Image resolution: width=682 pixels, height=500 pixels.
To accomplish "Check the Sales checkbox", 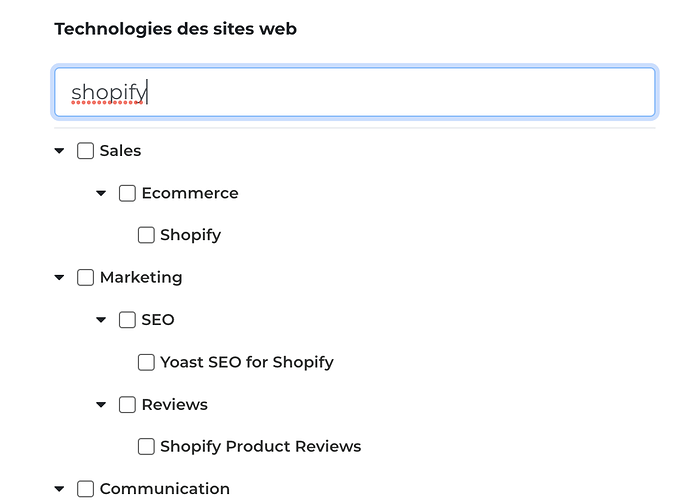I will pos(85,151).
